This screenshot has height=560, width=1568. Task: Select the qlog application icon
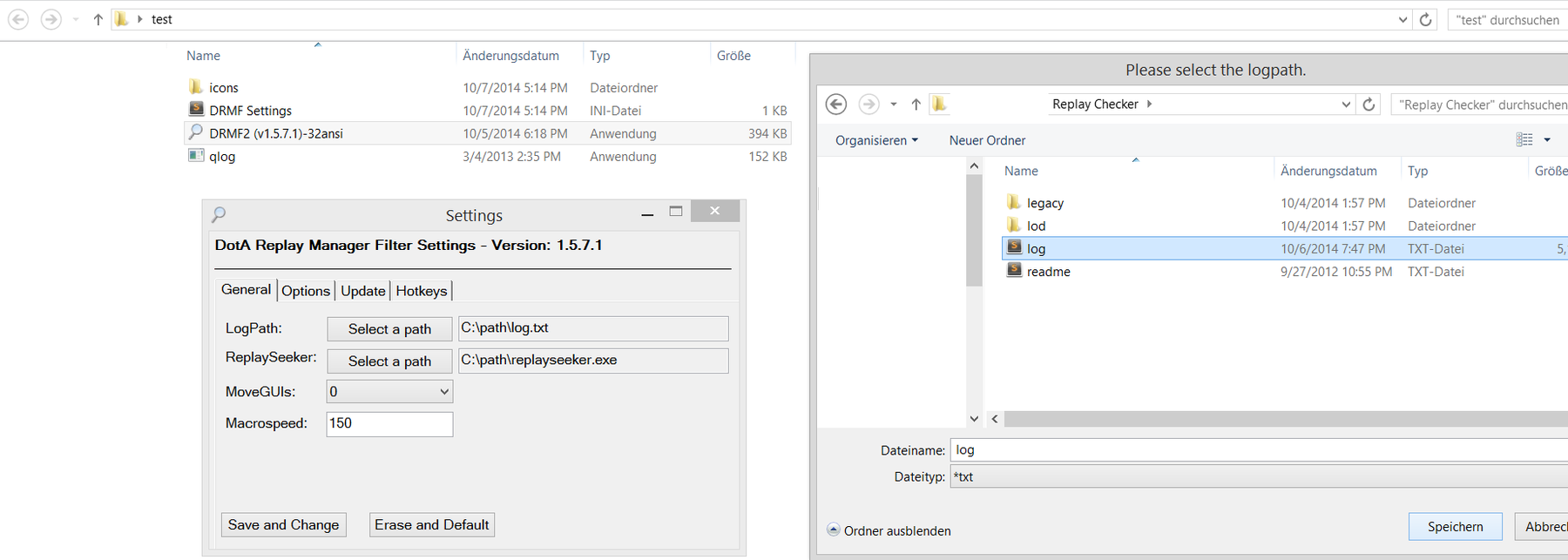point(196,156)
